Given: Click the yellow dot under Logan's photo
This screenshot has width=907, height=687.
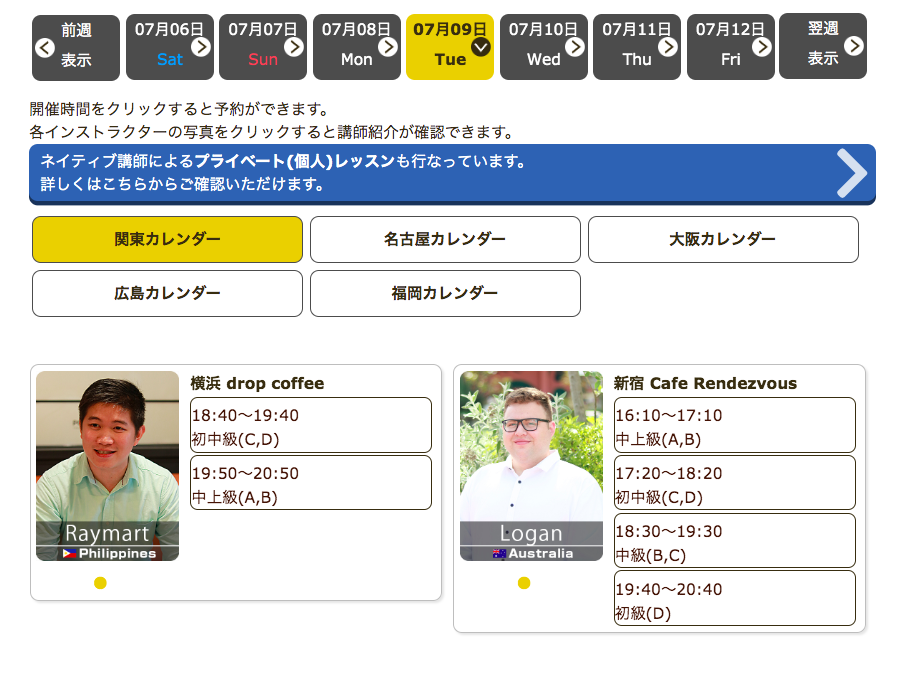Looking at the screenshot, I should point(524,583).
